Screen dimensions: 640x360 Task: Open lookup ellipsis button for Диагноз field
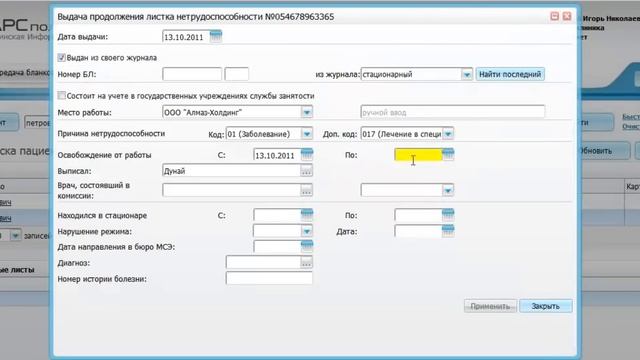(307, 262)
